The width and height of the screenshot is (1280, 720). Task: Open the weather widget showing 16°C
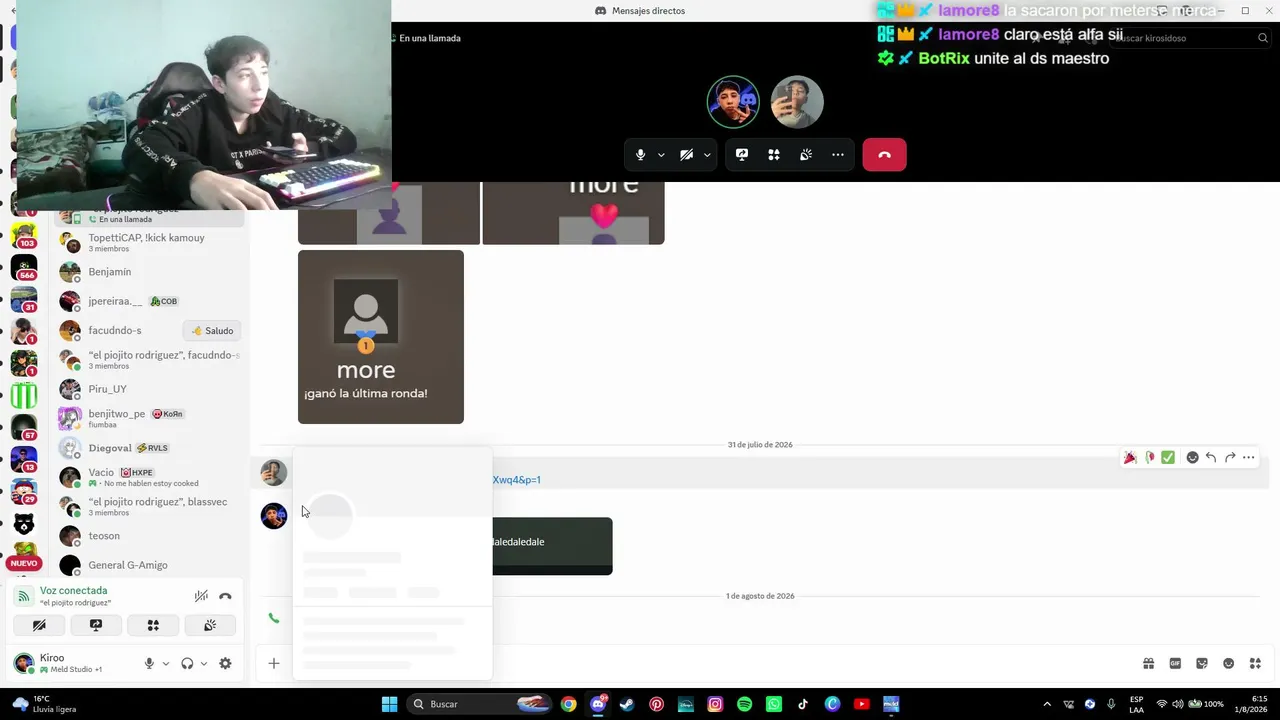44,704
